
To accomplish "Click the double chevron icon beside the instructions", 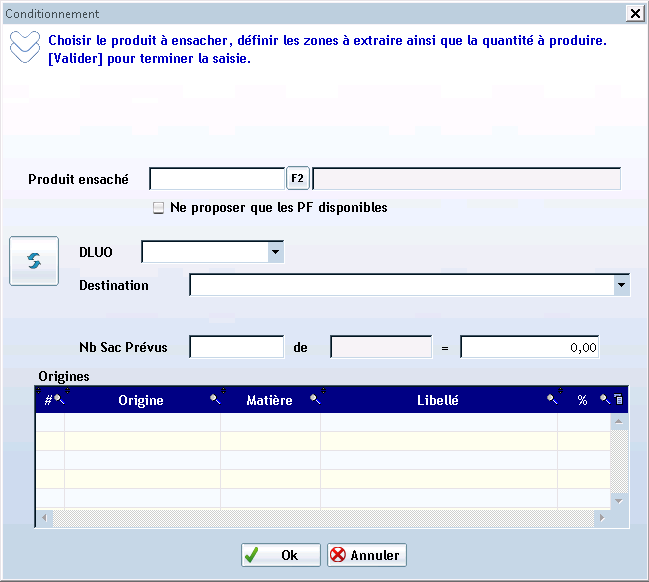I will [x=25, y=47].
